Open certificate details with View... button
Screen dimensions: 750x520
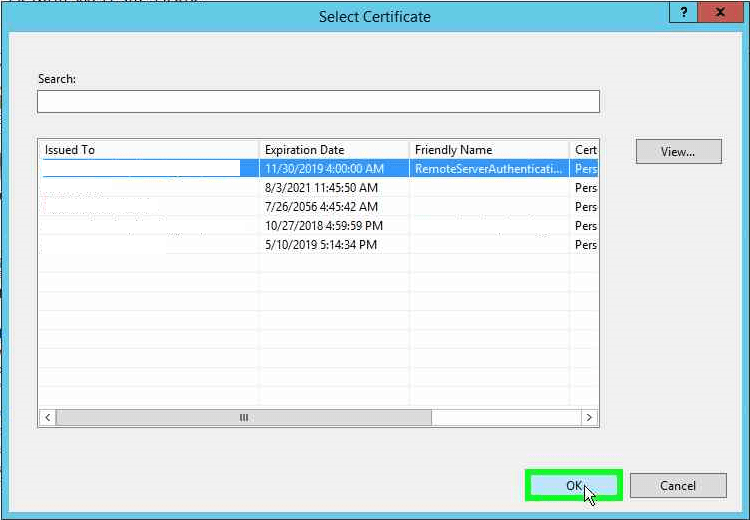pyautogui.click(x=678, y=152)
